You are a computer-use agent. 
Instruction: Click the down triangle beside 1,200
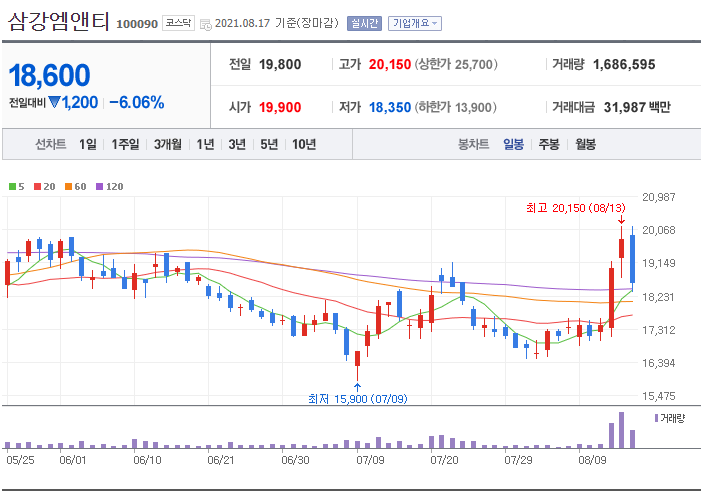[55, 102]
